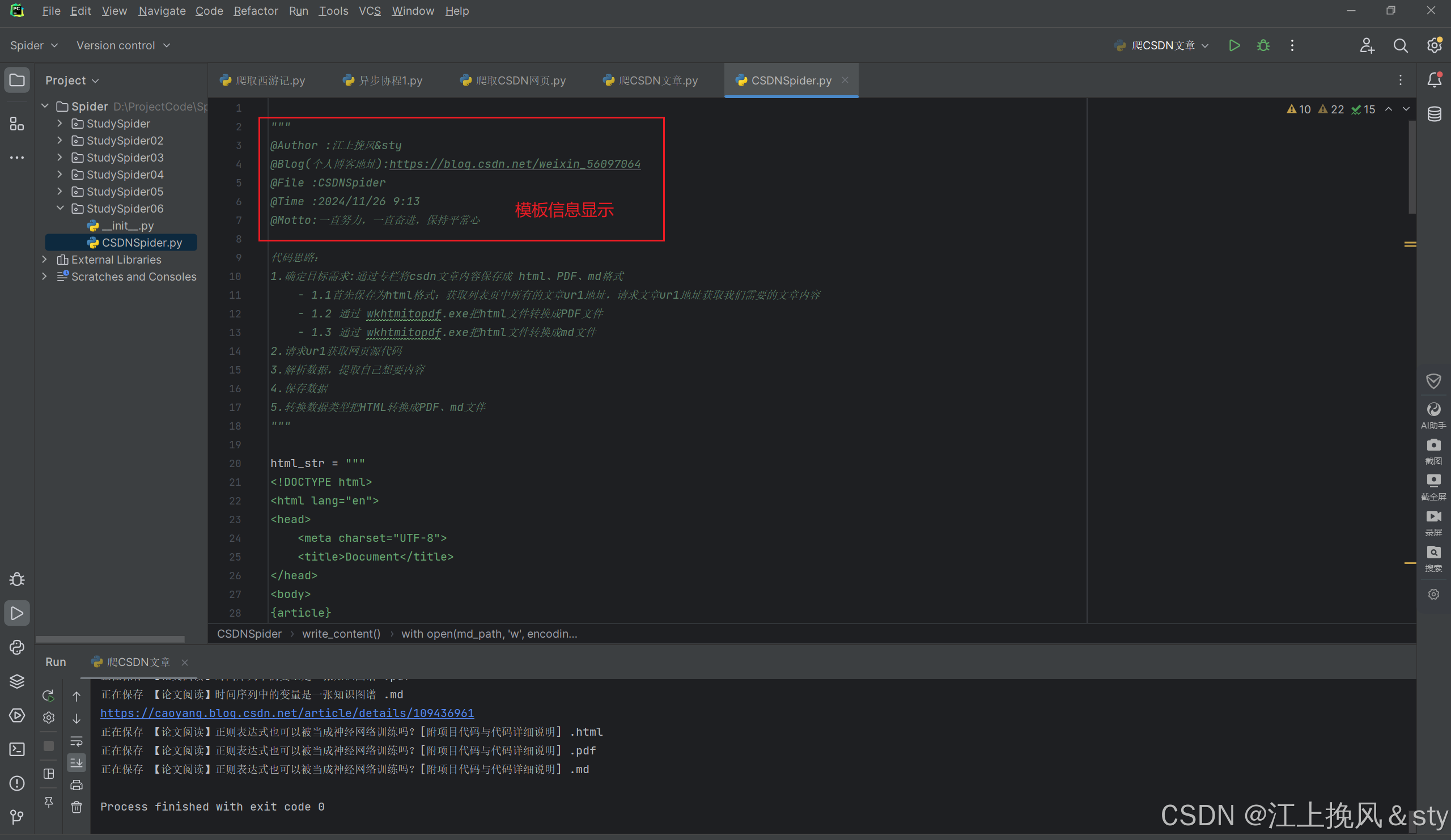Toggle soft-wrap in Run console
The width and height of the screenshot is (1451, 840).
(x=76, y=741)
